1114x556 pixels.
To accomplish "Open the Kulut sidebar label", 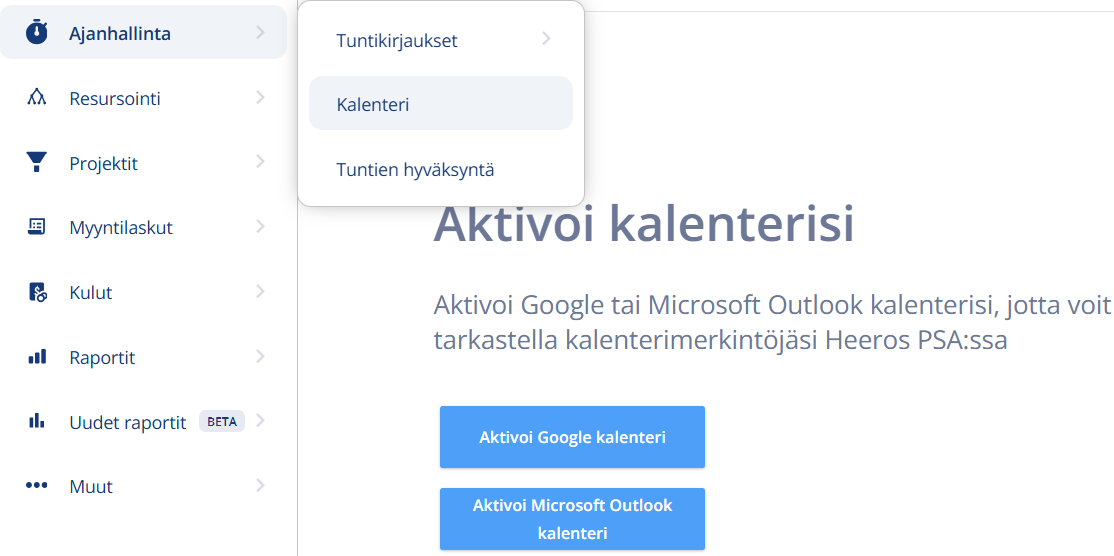I will tap(90, 293).
